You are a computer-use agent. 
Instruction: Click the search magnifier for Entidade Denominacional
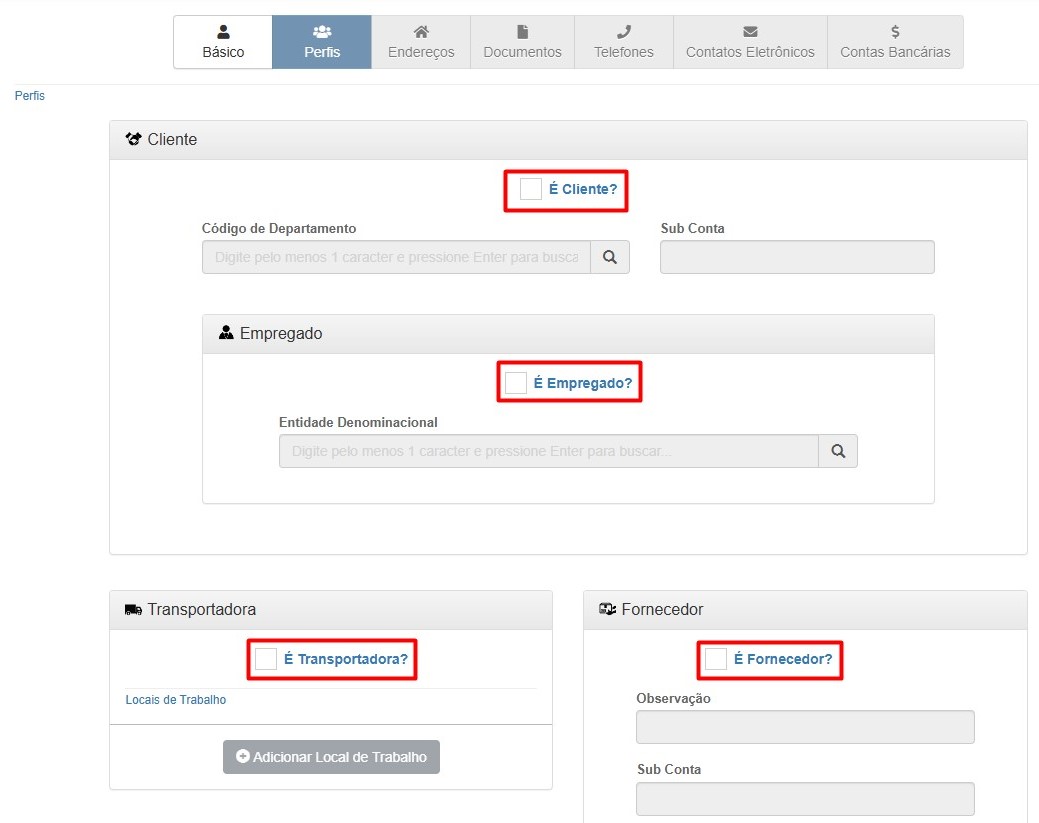tap(838, 451)
